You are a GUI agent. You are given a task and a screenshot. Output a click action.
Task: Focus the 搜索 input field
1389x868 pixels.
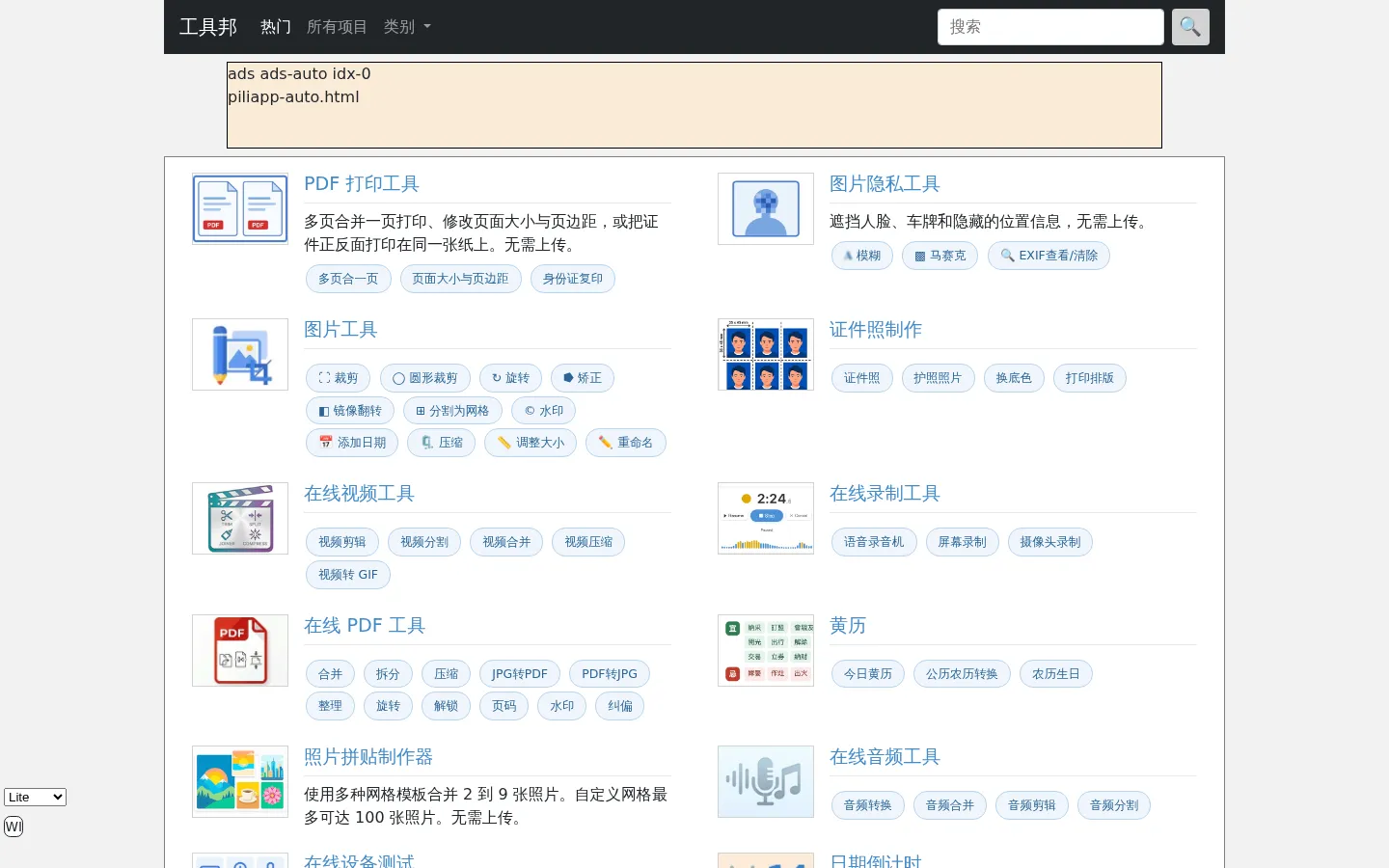(1050, 27)
